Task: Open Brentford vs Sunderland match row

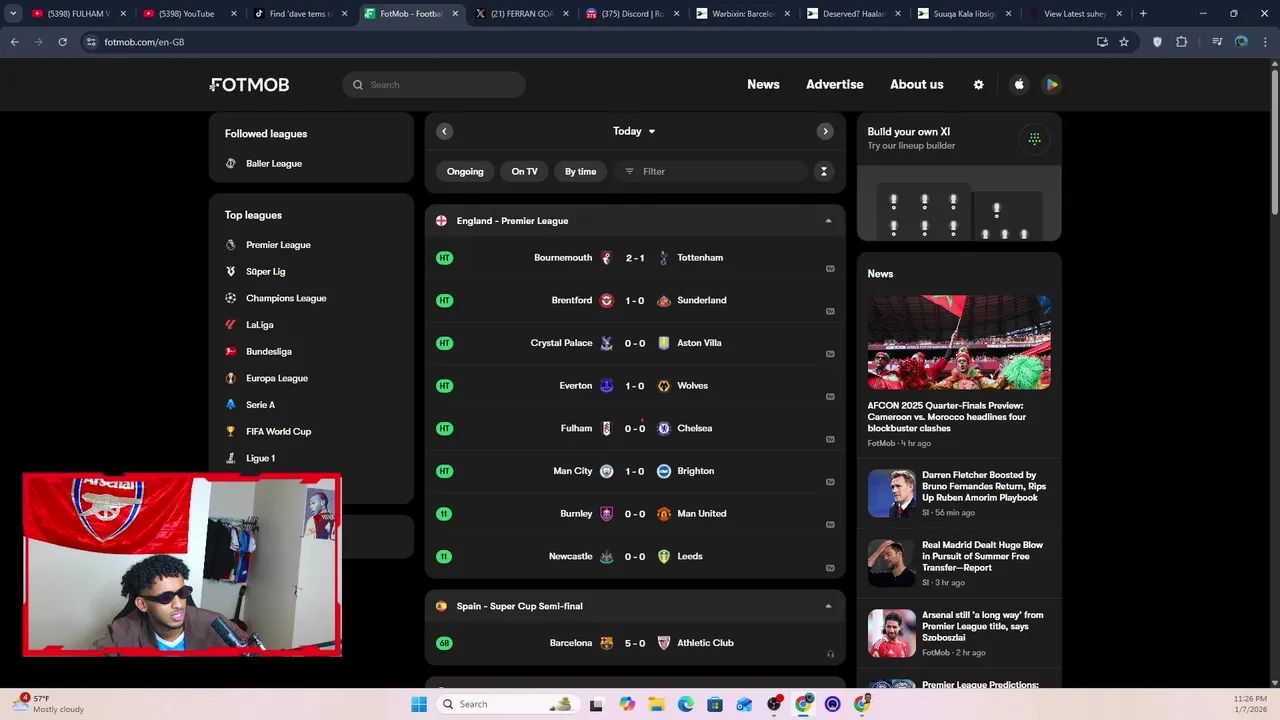Action: click(635, 301)
